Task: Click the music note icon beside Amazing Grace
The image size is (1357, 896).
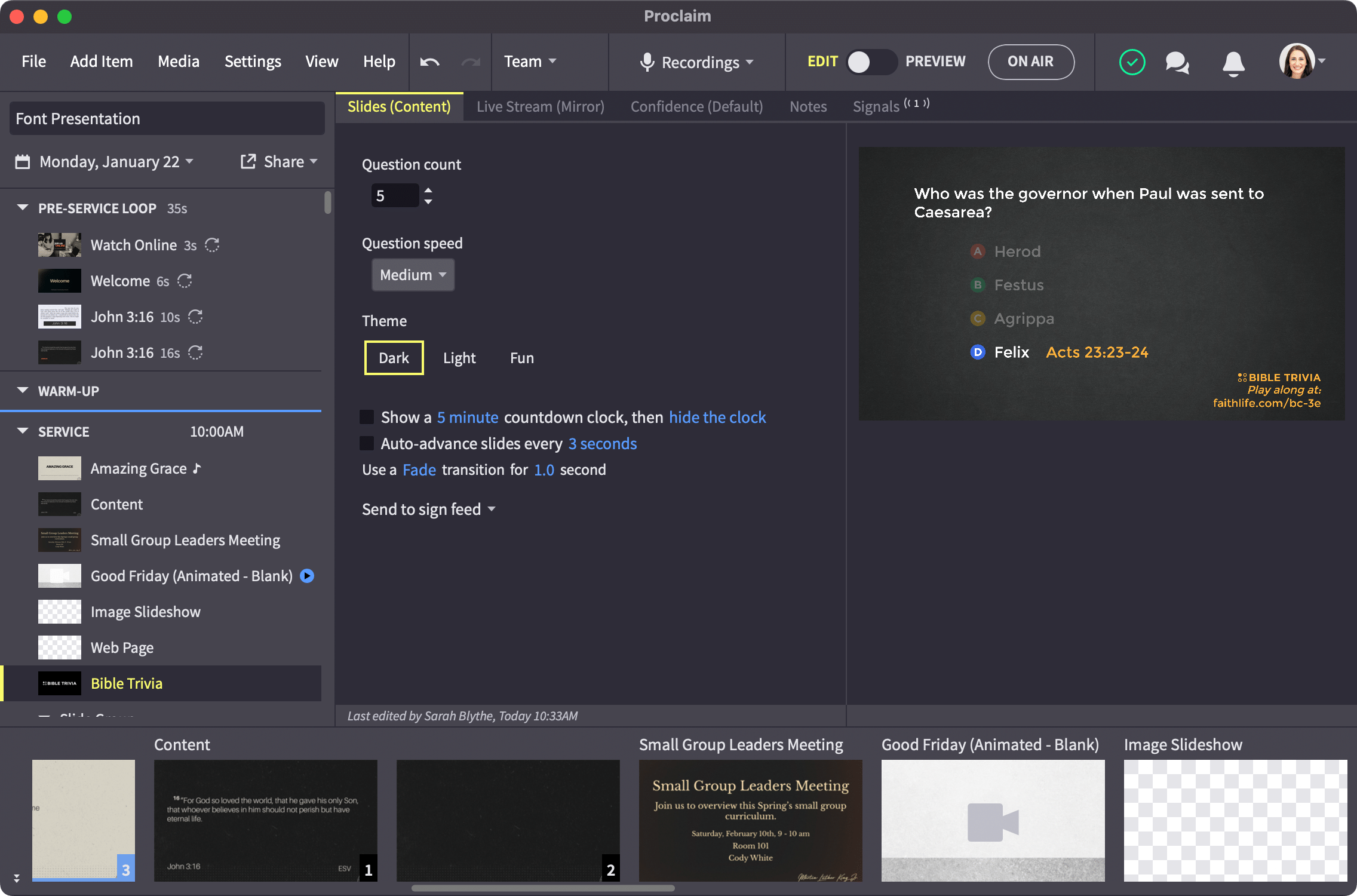Action: tap(197, 468)
